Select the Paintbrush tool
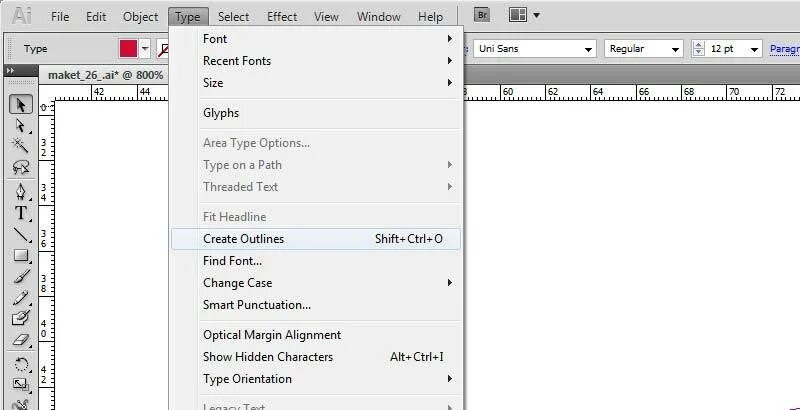 point(20,277)
